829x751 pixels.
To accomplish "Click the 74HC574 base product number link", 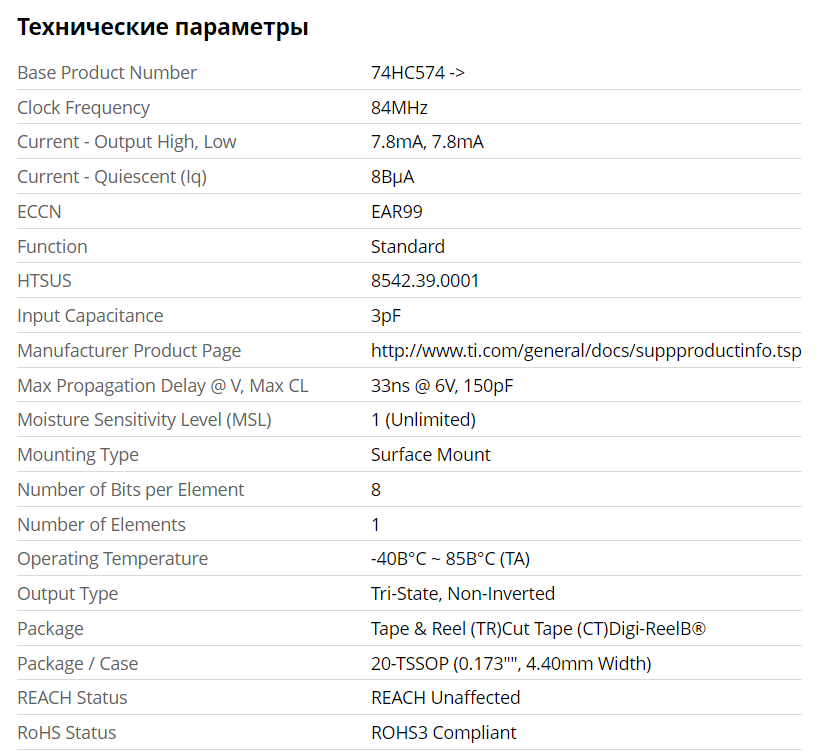I will pos(417,73).
